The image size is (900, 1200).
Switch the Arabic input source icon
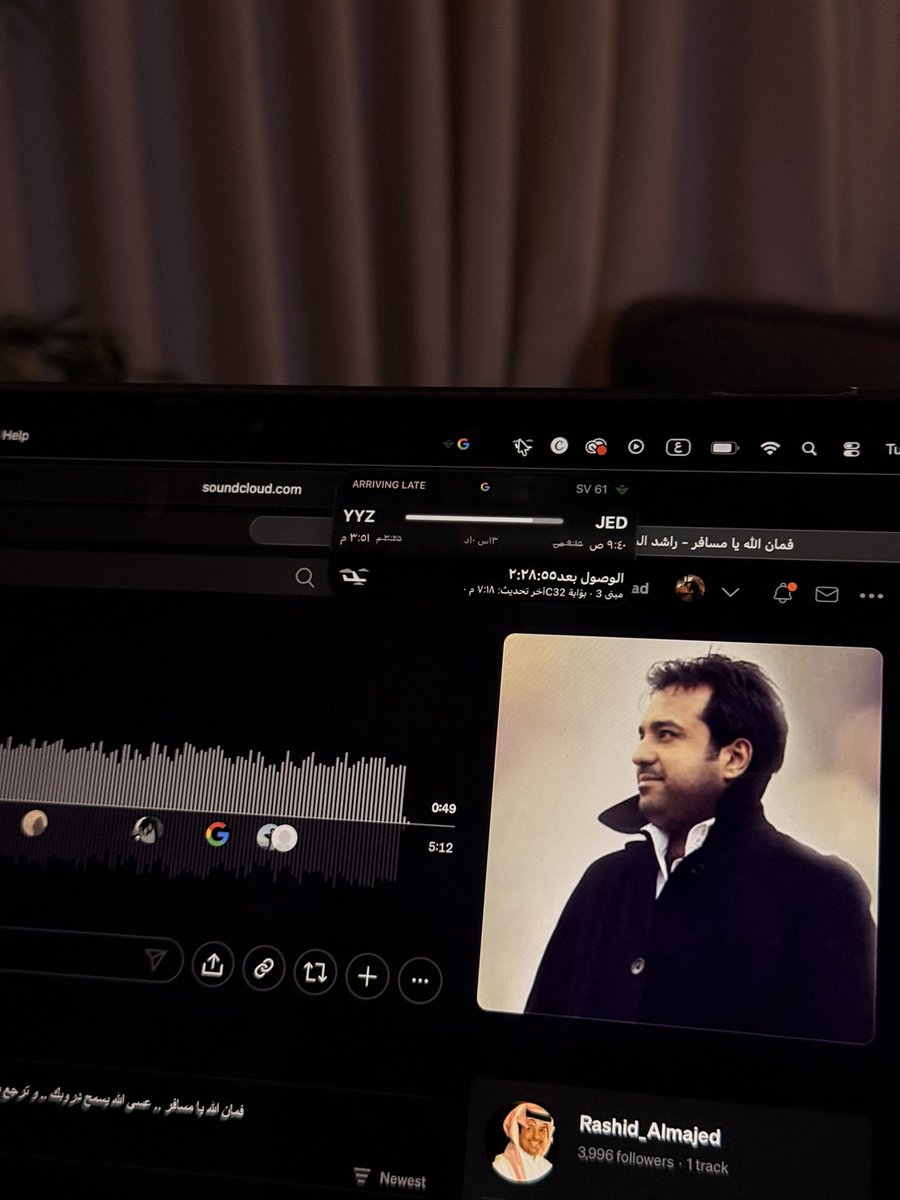pyautogui.click(x=678, y=448)
